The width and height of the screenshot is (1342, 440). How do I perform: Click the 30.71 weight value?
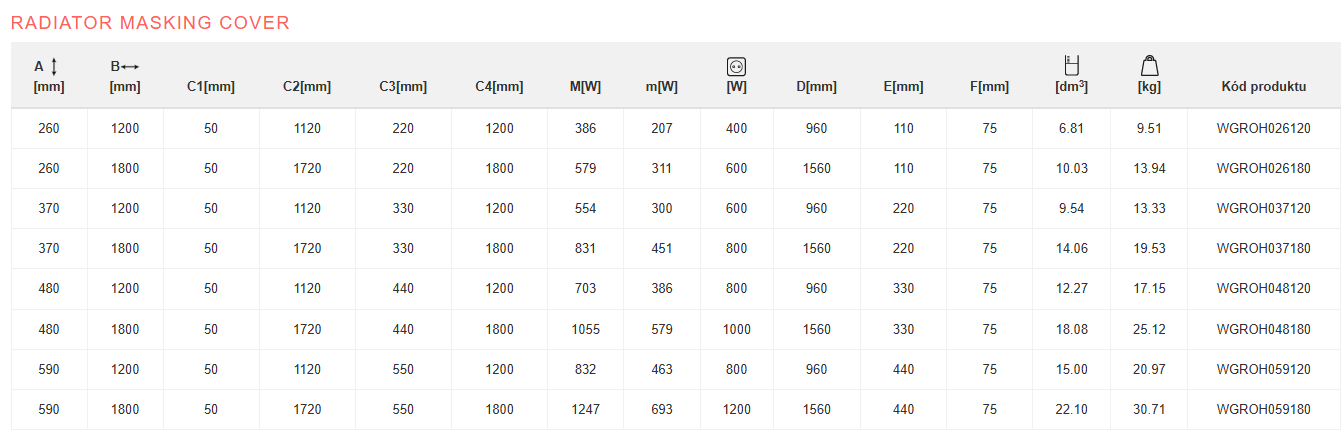click(1149, 409)
